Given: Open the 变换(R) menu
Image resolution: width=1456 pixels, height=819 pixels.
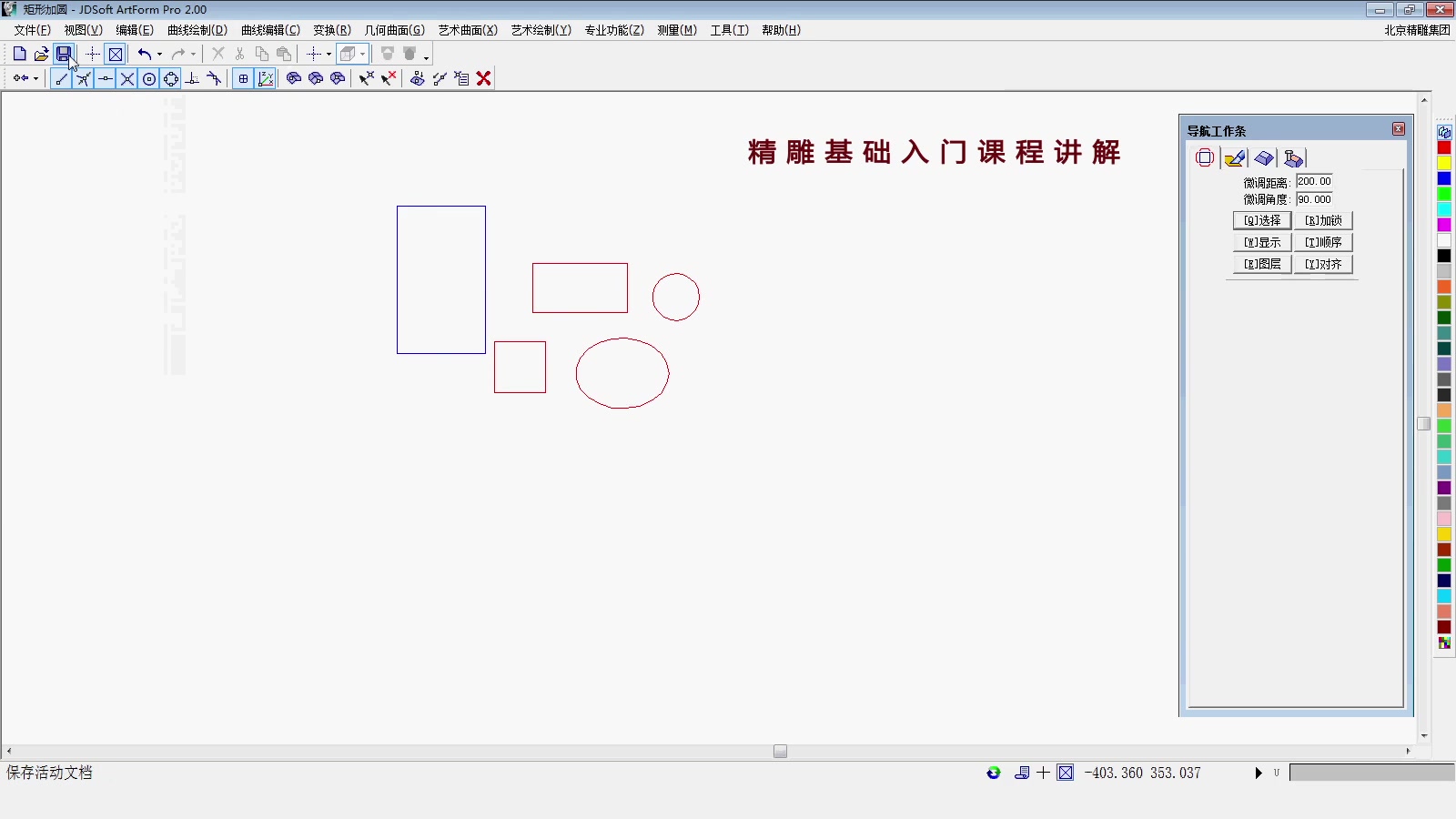Looking at the screenshot, I should click(331, 29).
